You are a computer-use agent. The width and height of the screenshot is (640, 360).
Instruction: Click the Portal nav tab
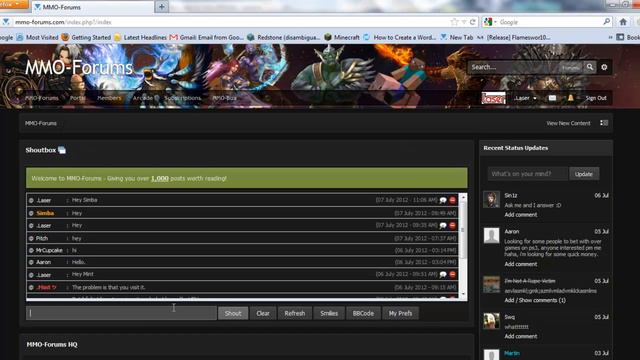(78, 98)
